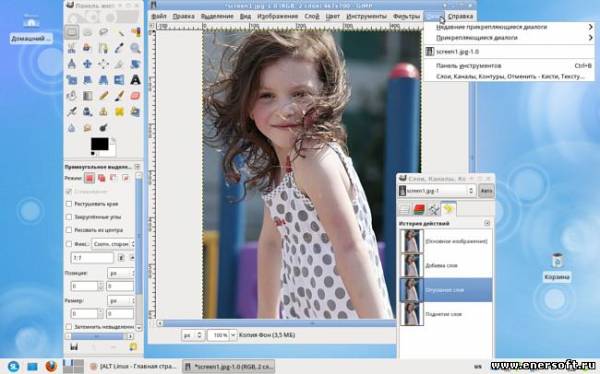Image resolution: width=600 pixels, height=374 pixels.
Task: Select the Zoom magnifier tool
Action: pos(135,48)
